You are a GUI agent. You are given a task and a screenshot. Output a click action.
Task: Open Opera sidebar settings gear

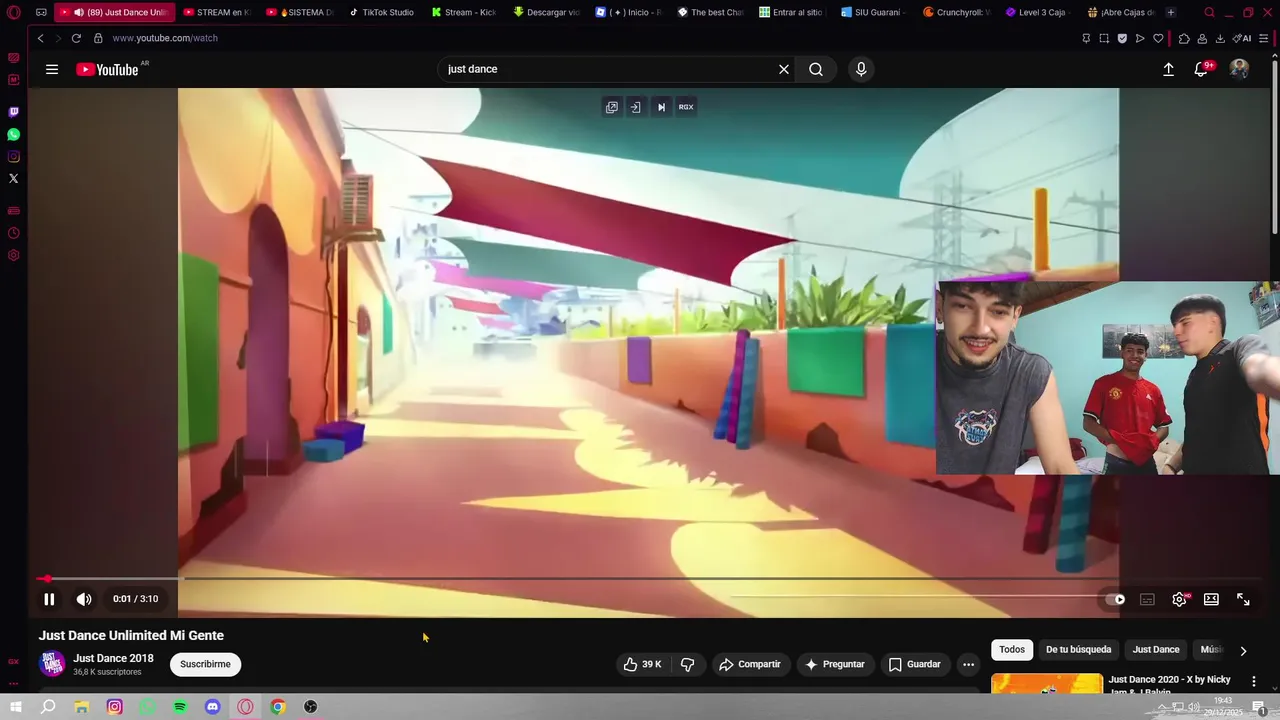[x=13, y=255]
